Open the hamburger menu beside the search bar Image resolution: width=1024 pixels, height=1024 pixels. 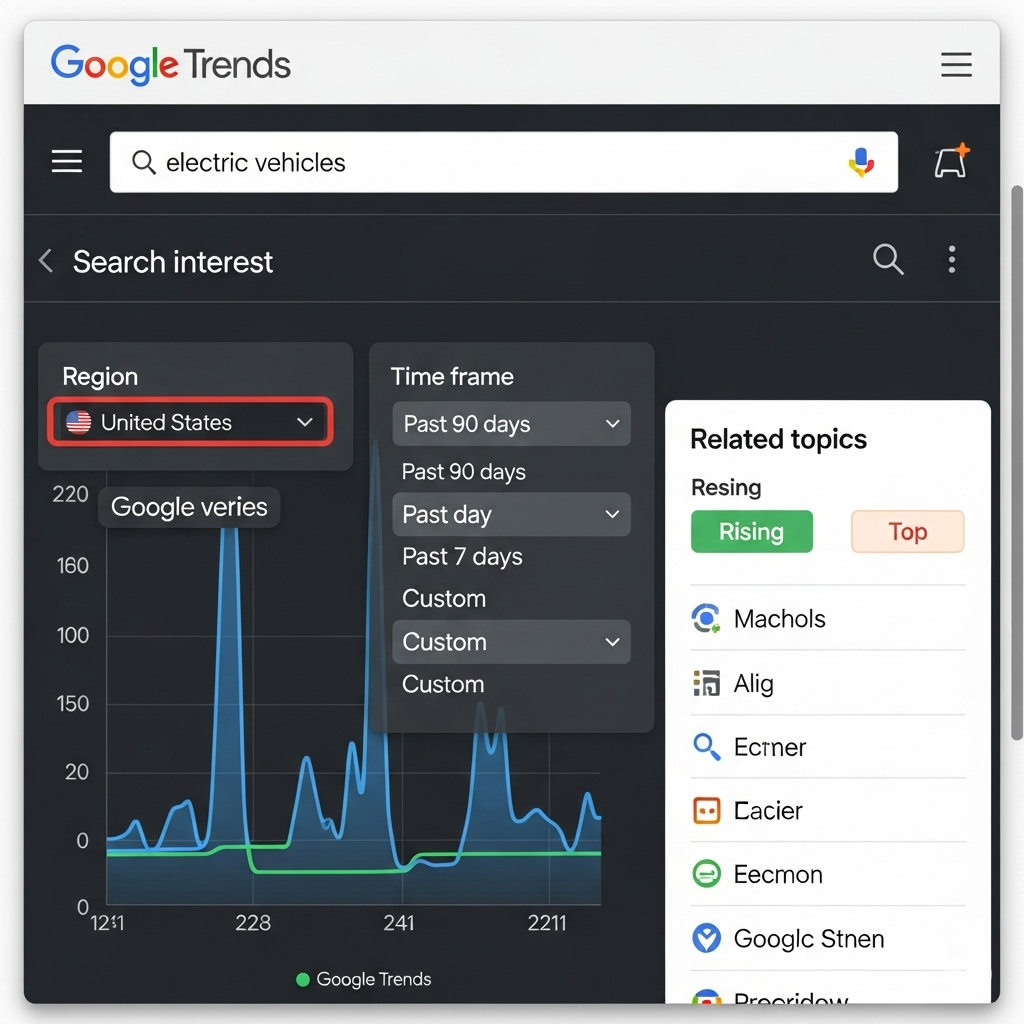coord(66,161)
